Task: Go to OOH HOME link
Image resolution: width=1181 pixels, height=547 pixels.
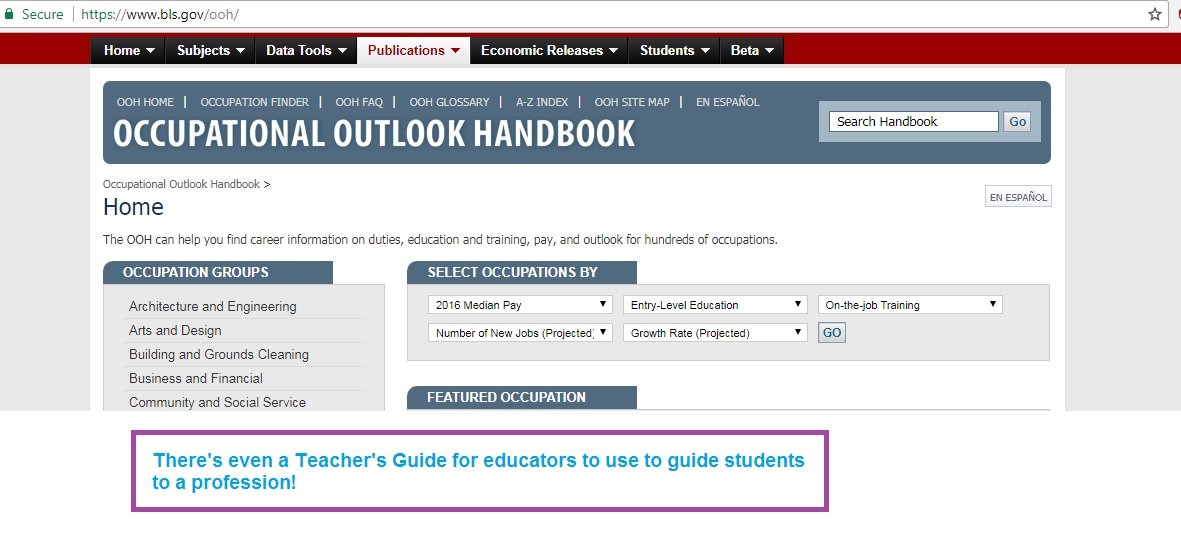Action: pos(145,102)
